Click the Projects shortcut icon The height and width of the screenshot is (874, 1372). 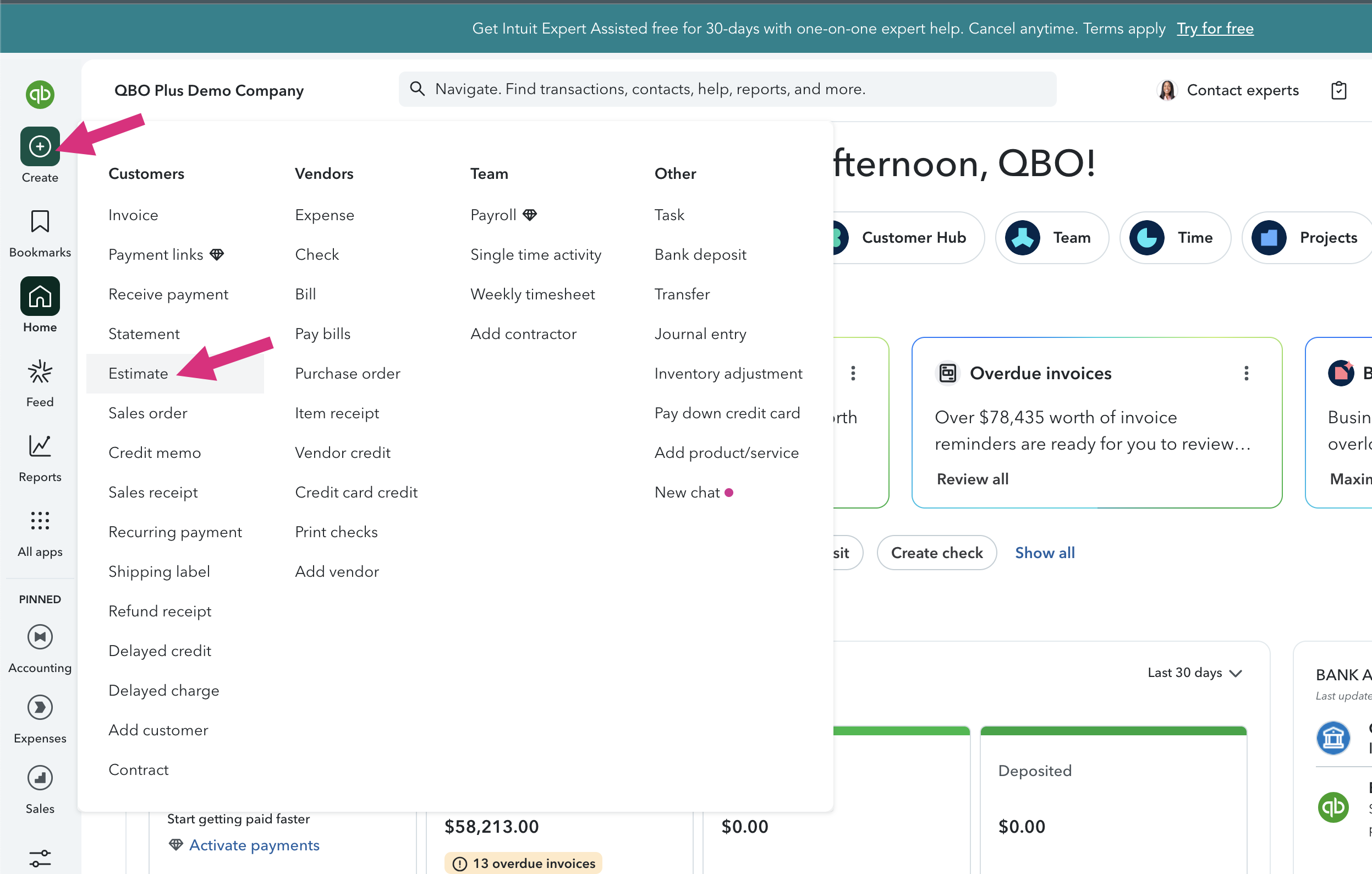tap(1269, 238)
